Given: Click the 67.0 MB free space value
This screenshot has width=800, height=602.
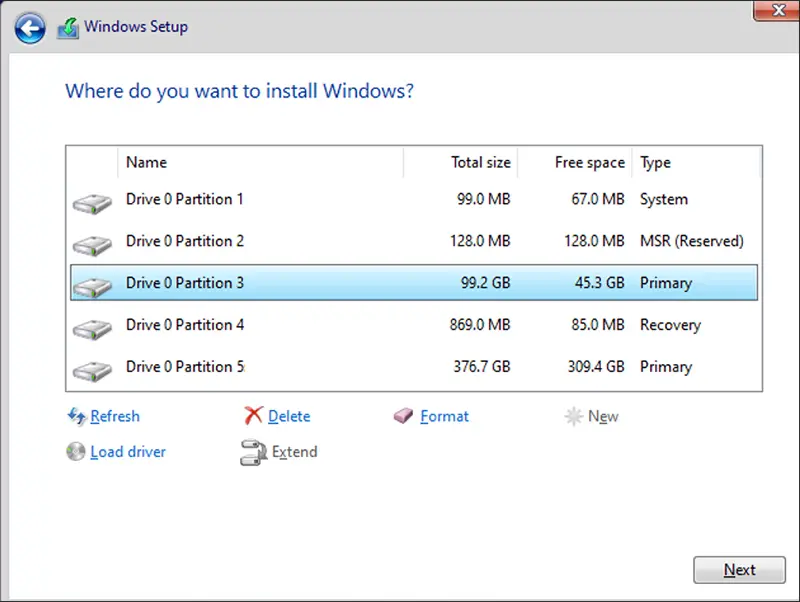Looking at the screenshot, I should [x=598, y=199].
